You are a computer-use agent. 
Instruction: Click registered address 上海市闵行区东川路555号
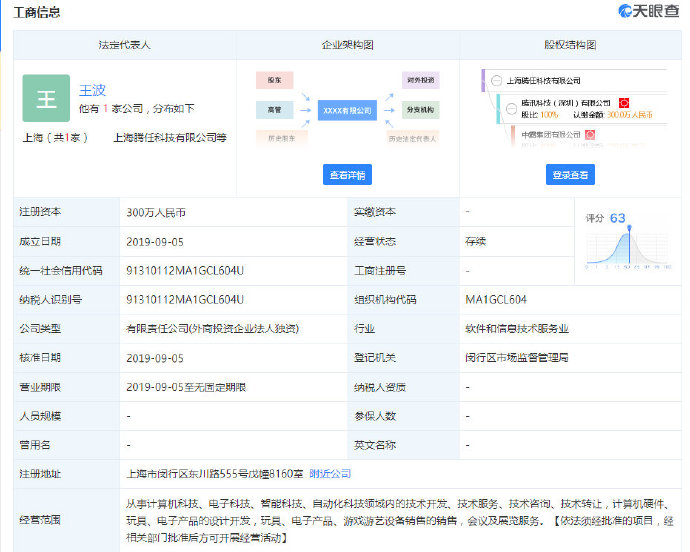pyautogui.click(x=215, y=474)
